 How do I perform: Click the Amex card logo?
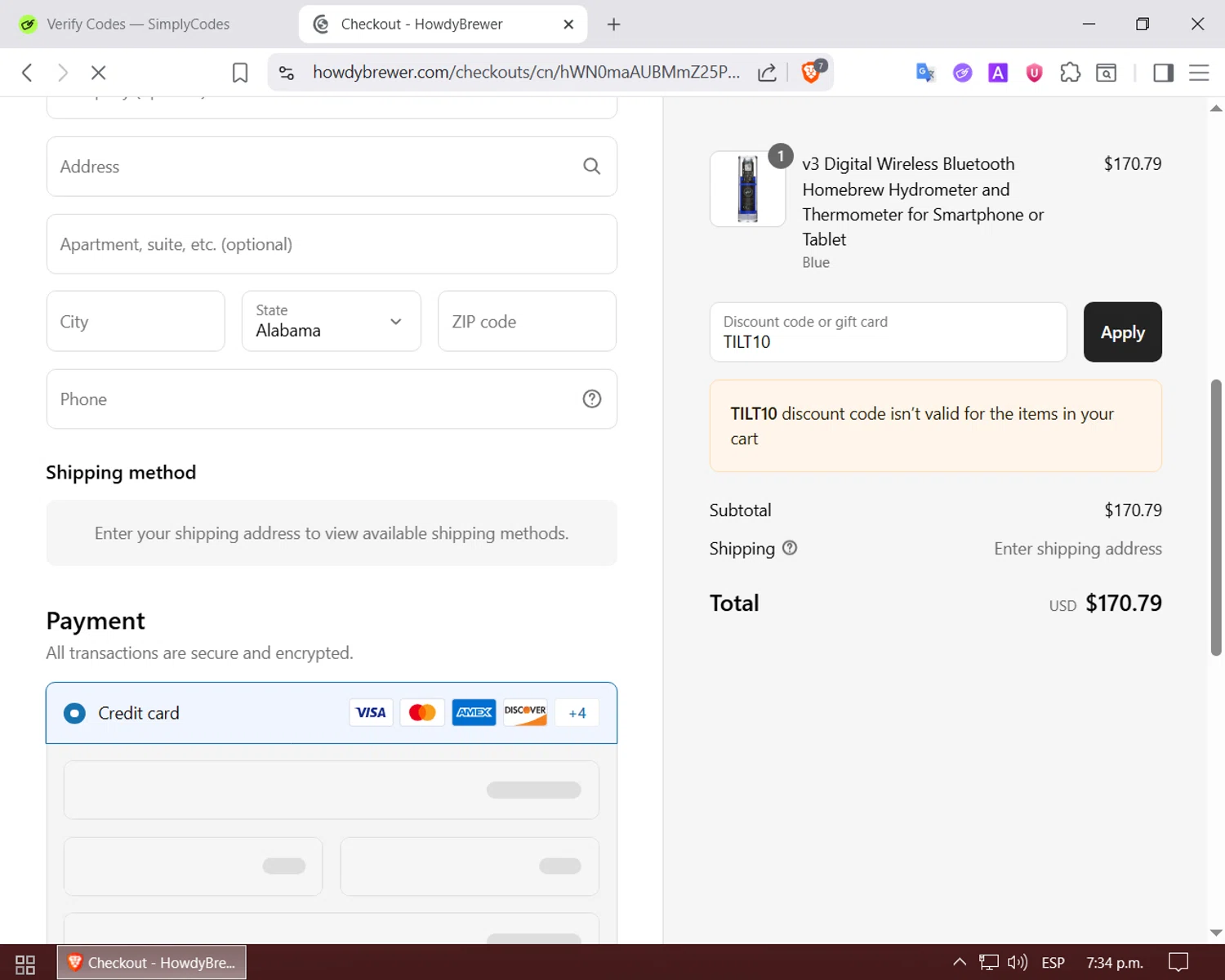click(474, 713)
